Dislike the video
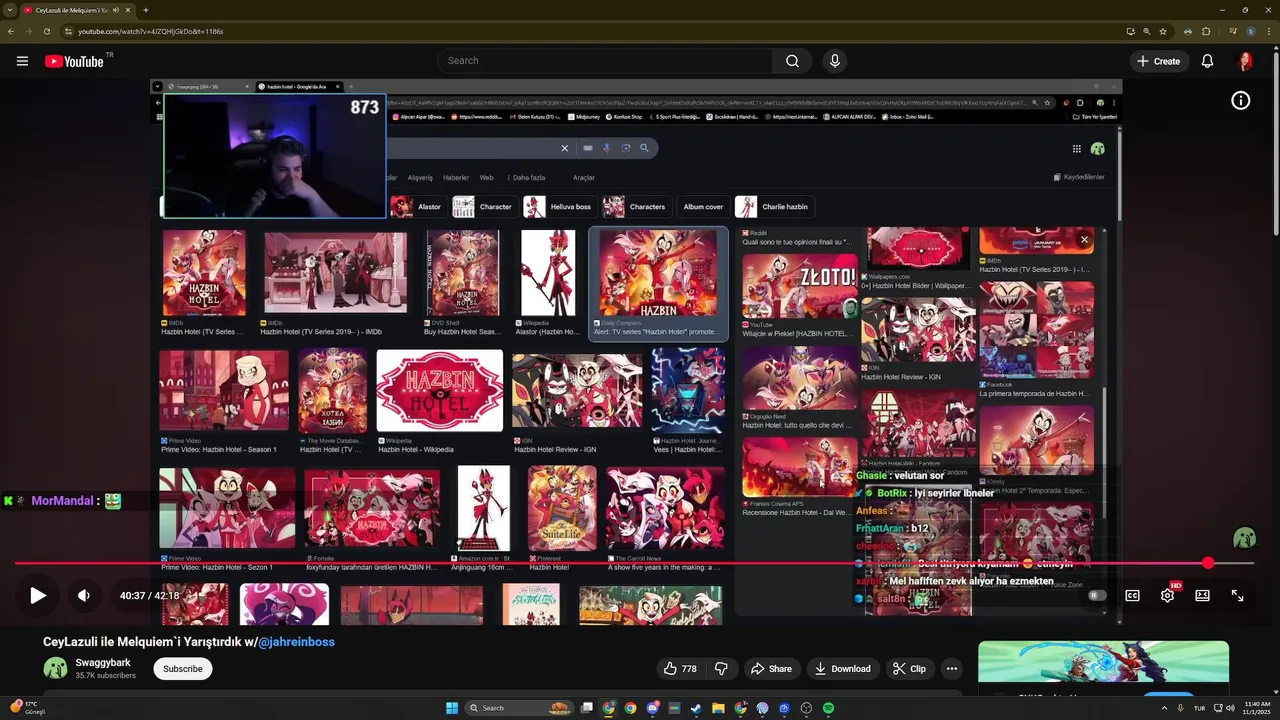Image resolution: width=1280 pixels, height=720 pixels. pos(720,668)
